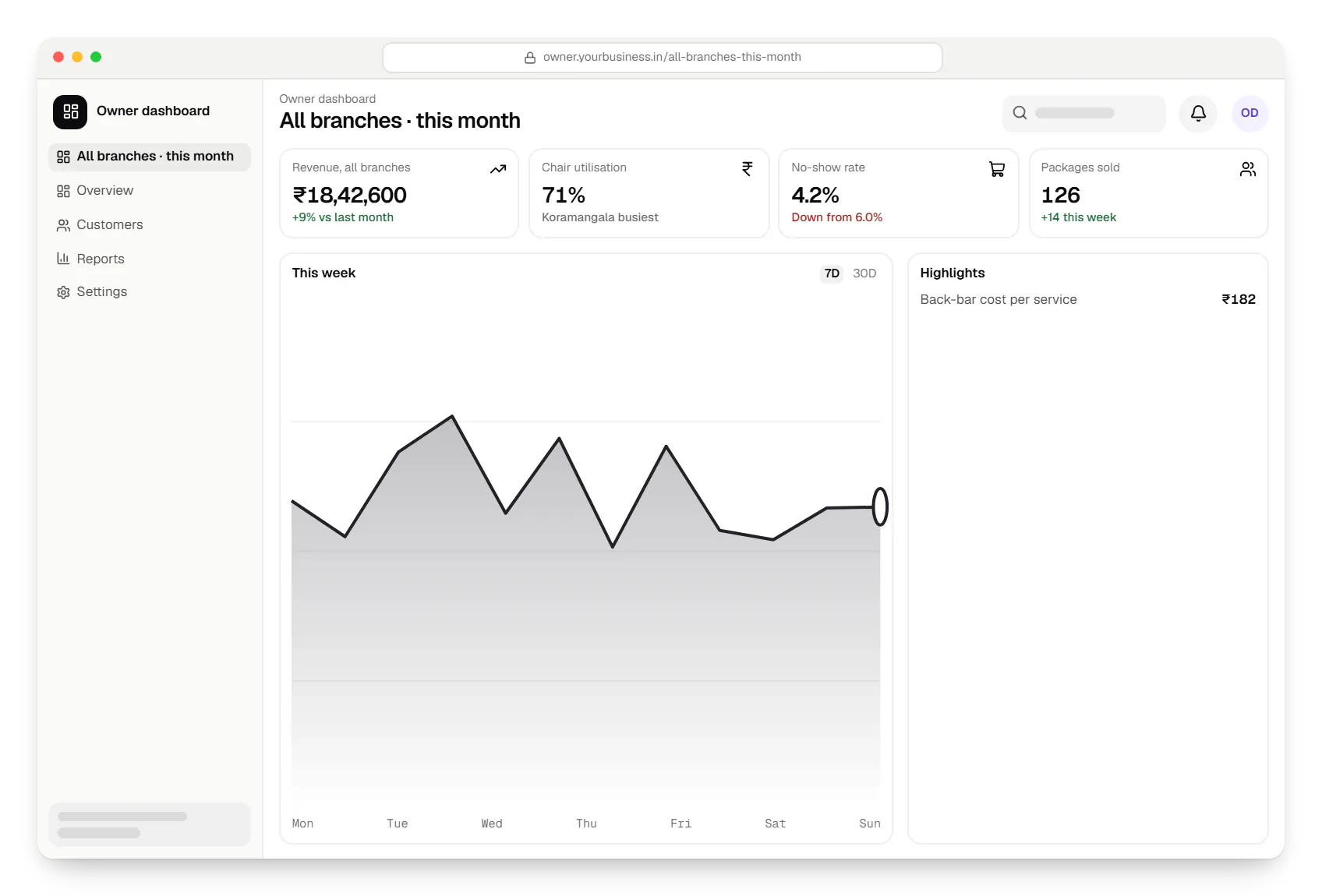Click the people icon on Packages sold card
1322x896 pixels.
pyautogui.click(x=1248, y=169)
